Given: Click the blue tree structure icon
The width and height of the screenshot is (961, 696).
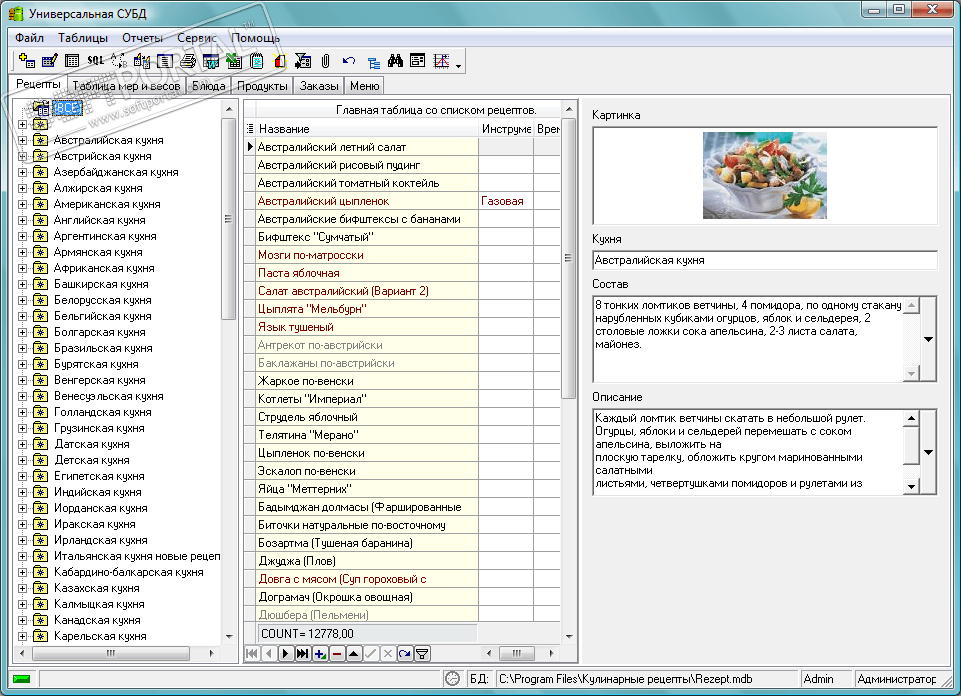Looking at the screenshot, I should 373,62.
